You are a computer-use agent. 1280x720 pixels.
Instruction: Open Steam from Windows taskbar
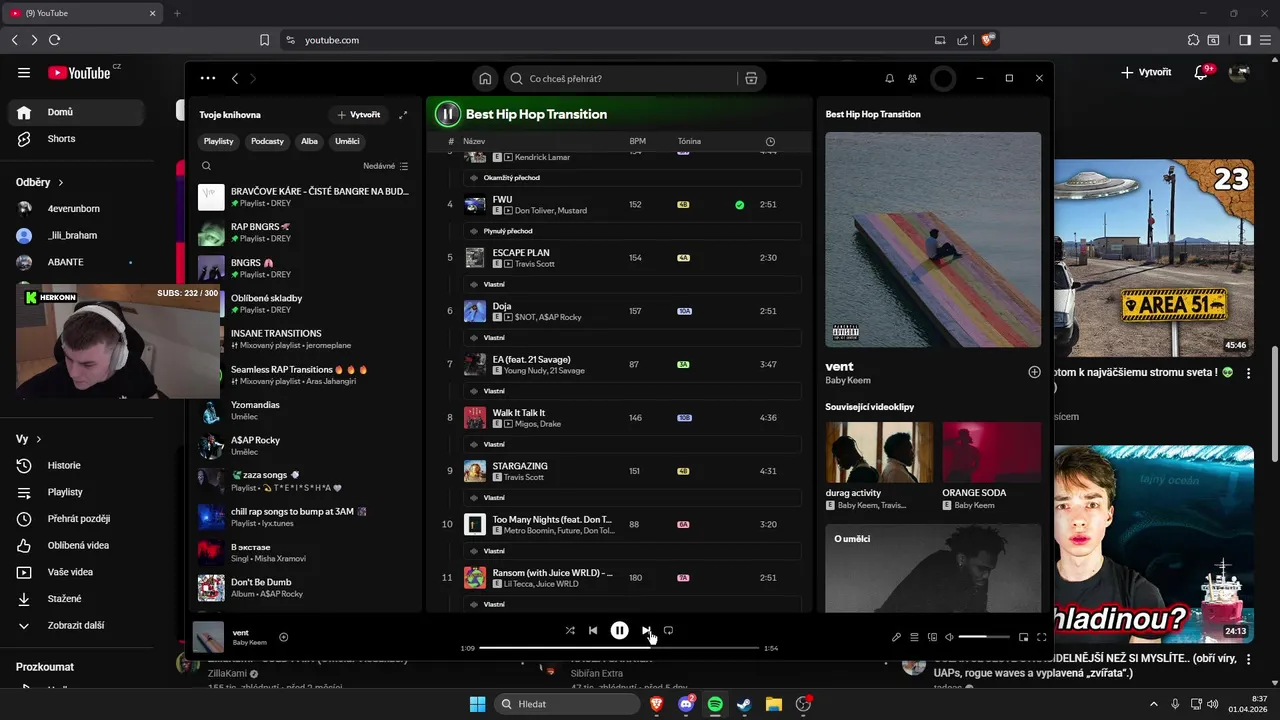[x=744, y=704]
